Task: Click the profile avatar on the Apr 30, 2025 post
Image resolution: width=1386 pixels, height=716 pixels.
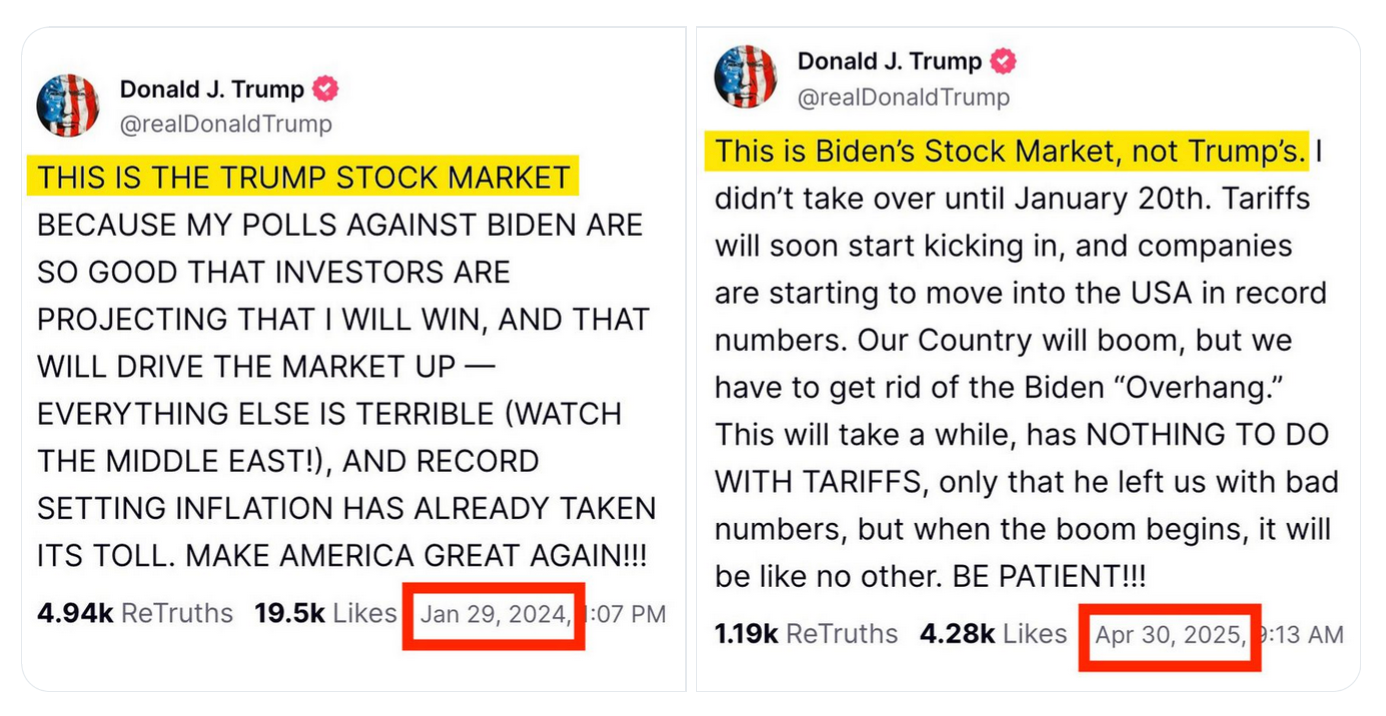Action: point(745,77)
